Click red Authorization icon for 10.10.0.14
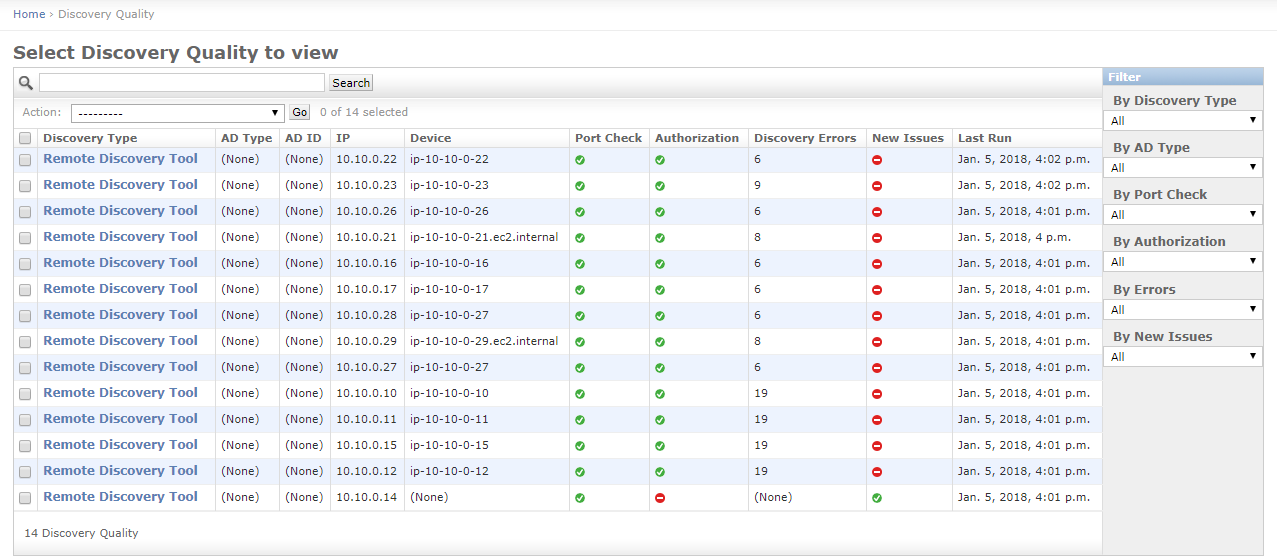The height and width of the screenshot is (560, 1277). coord(660,498)
